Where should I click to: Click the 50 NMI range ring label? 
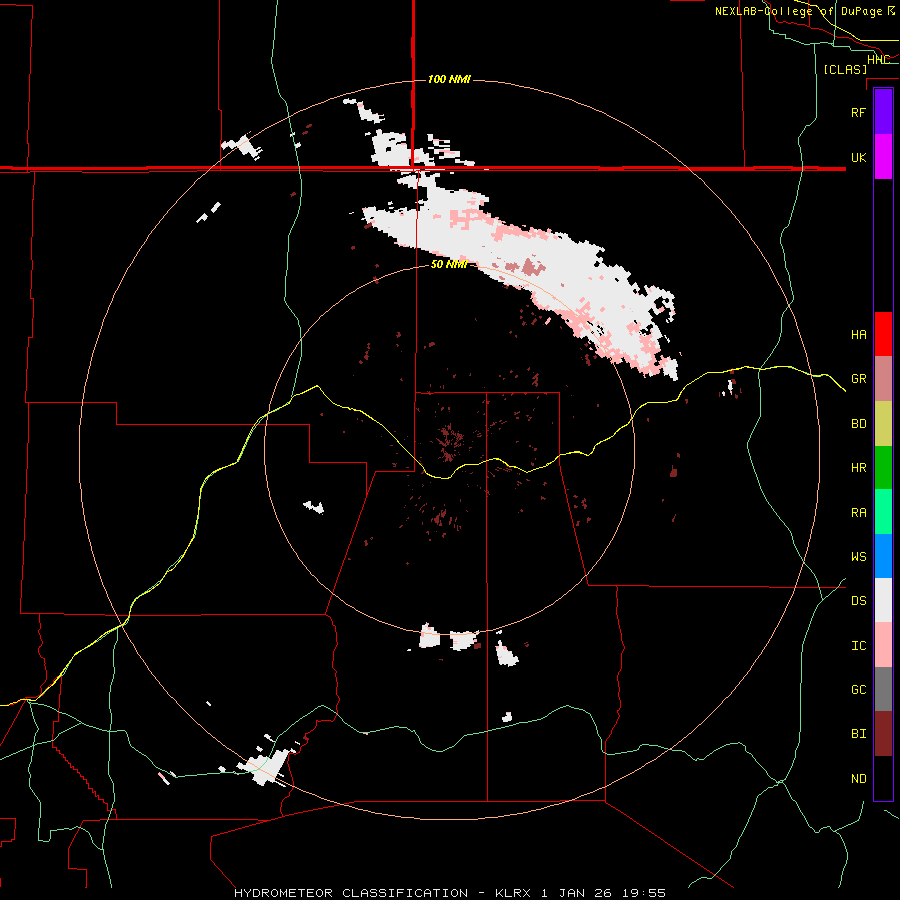click(449, 264)
